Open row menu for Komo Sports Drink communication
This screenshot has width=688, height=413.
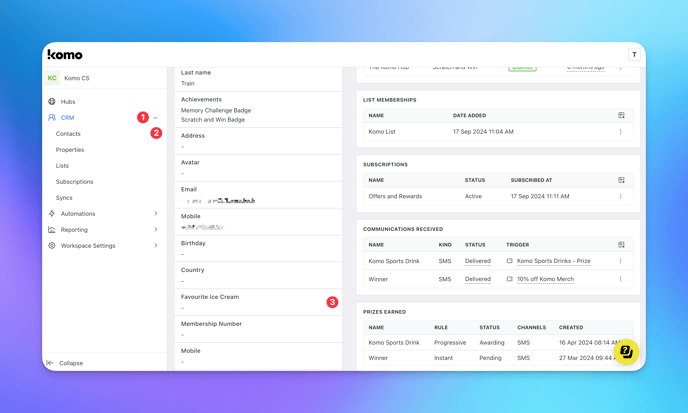(x=620, y=261)
